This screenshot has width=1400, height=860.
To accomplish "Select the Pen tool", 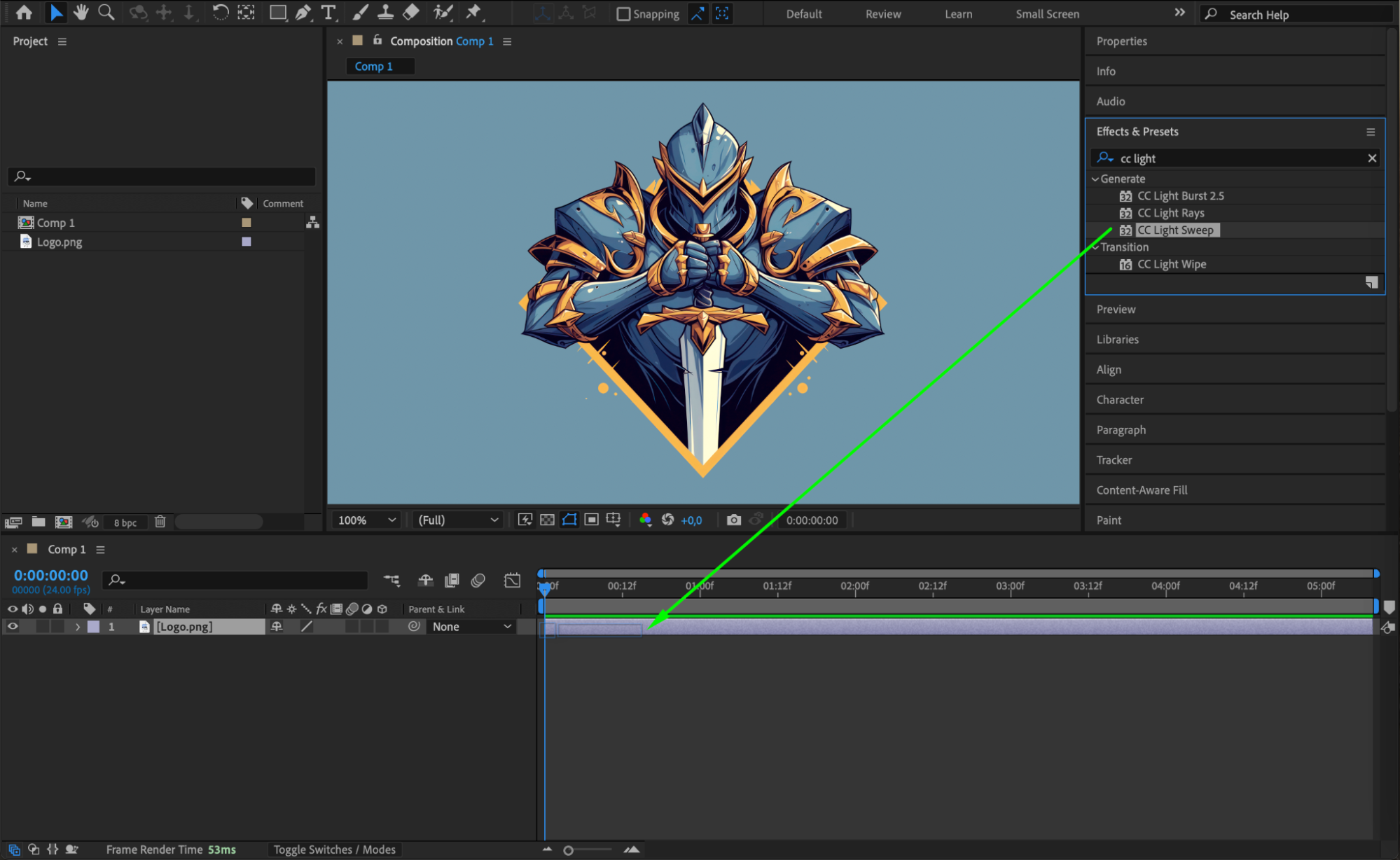I will (303, 13).
